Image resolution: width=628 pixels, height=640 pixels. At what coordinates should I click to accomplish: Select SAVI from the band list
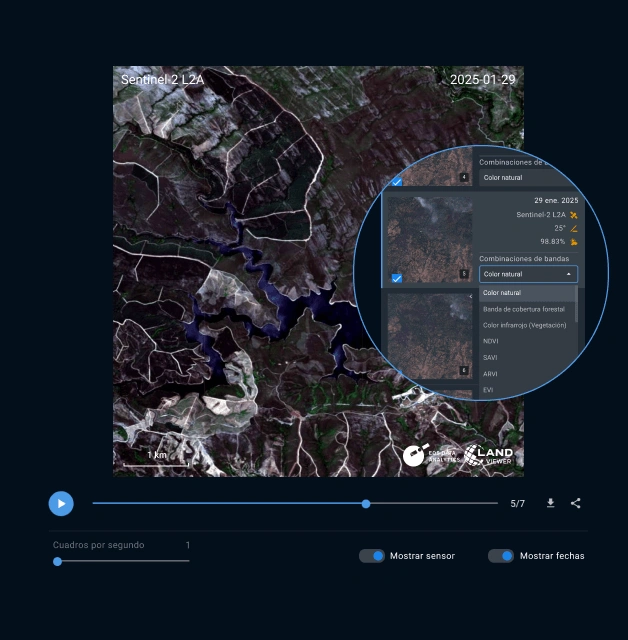490,357
